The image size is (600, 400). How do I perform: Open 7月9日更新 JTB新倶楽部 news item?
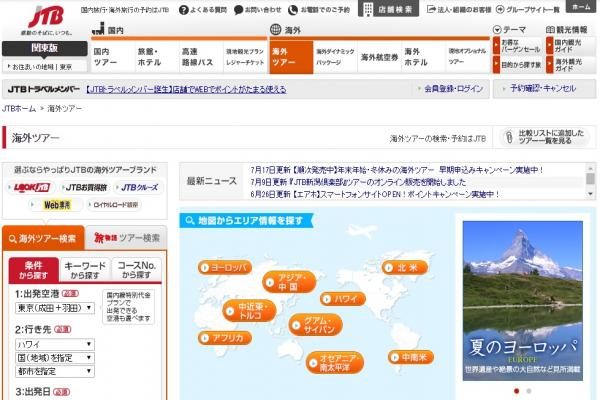[x=358, y=182]
